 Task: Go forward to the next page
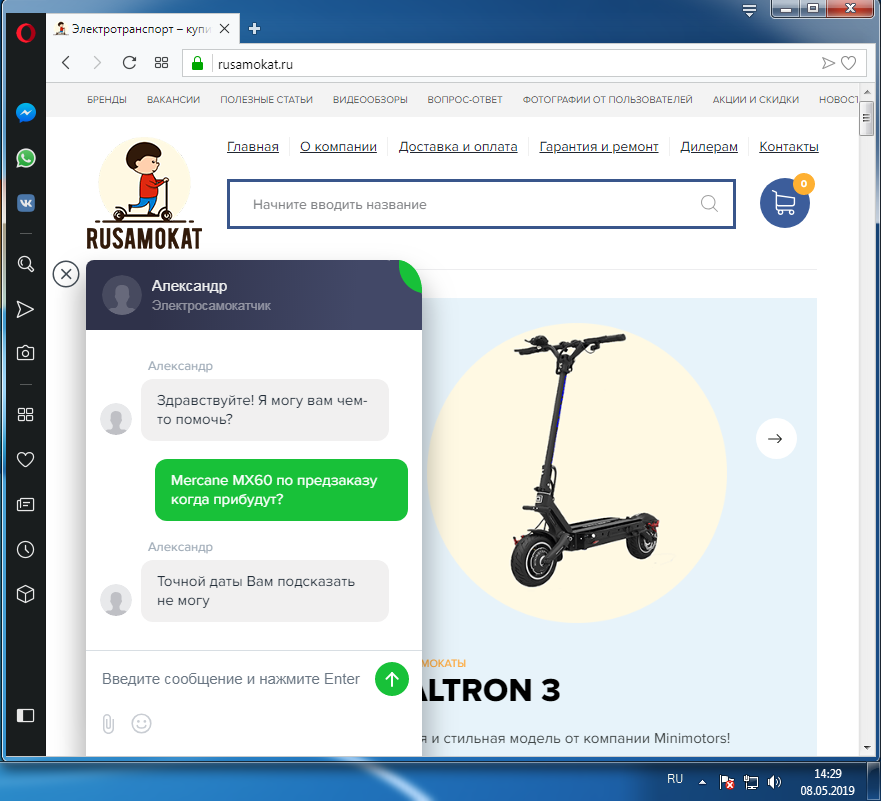point(97,63)
